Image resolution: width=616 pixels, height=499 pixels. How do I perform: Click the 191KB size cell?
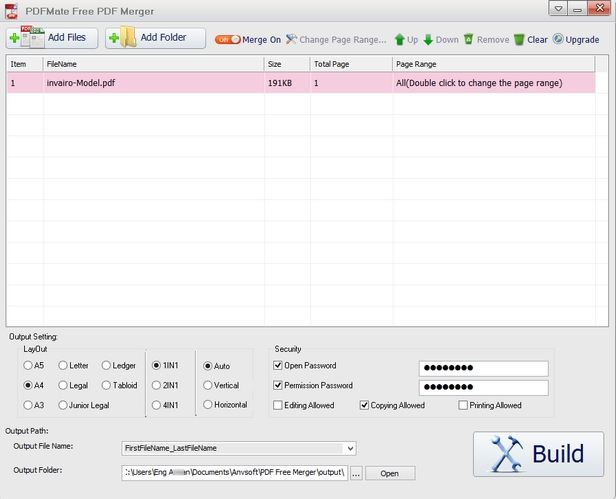(x=287, y=83)
